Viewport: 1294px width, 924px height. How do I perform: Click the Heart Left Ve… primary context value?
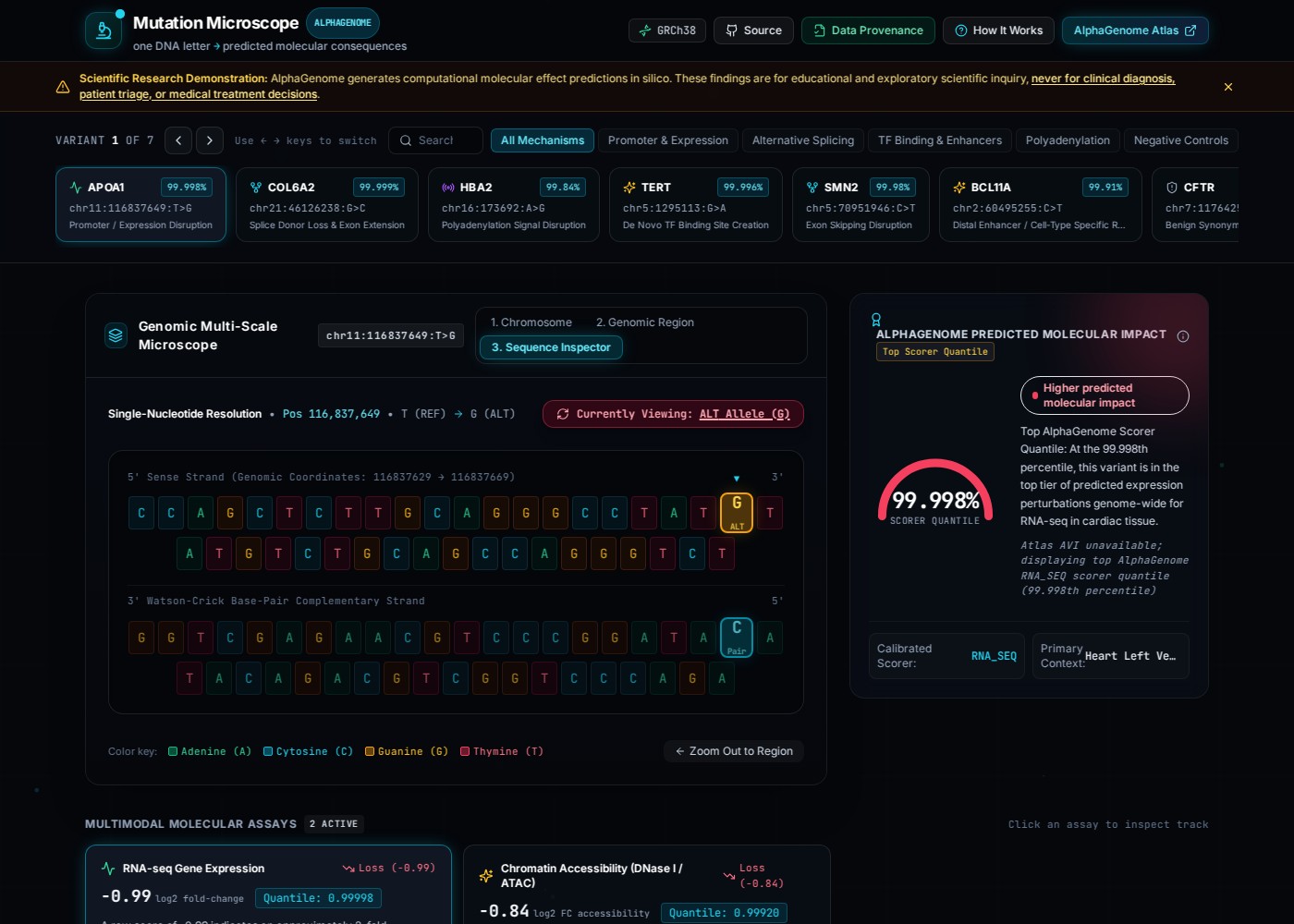pos(1130,656)
